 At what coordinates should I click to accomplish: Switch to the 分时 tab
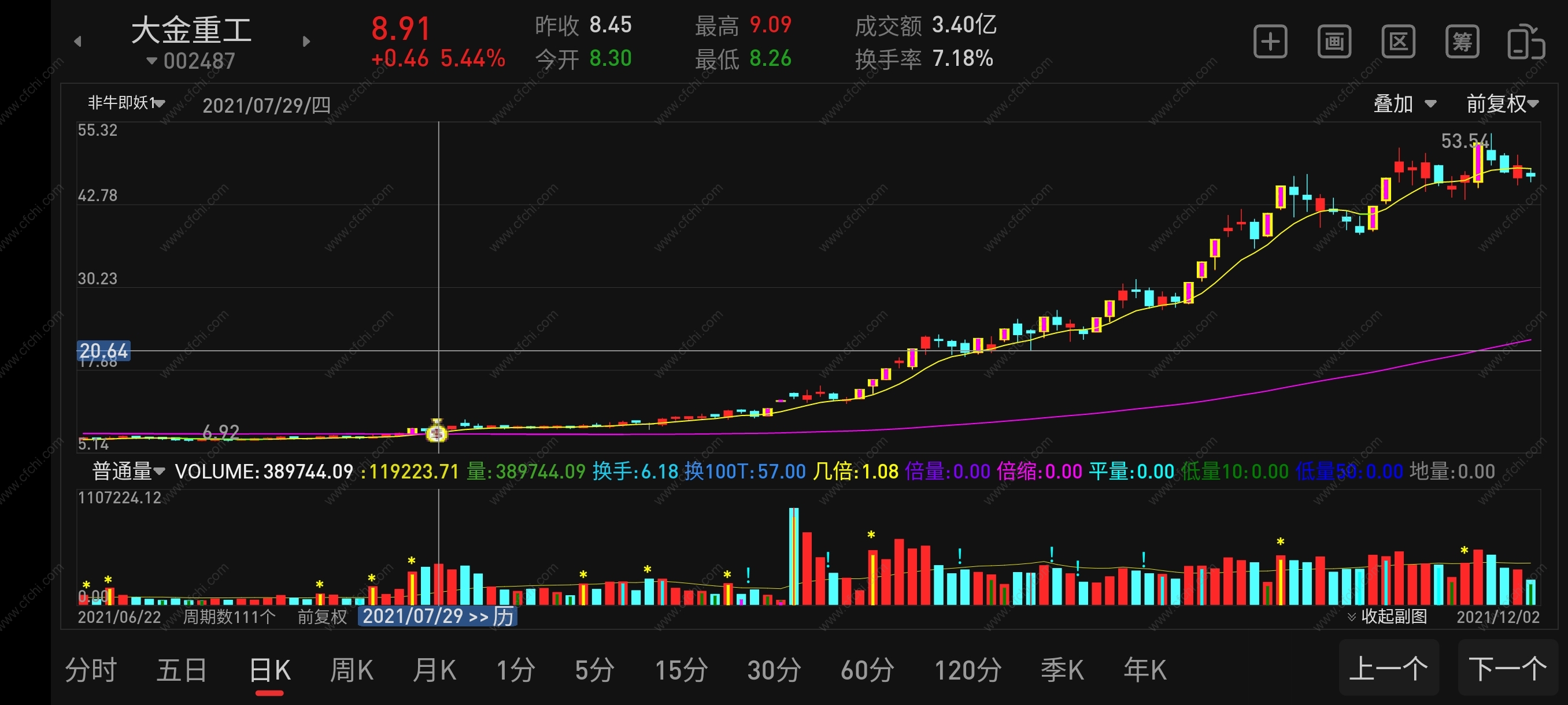point(91,670)
